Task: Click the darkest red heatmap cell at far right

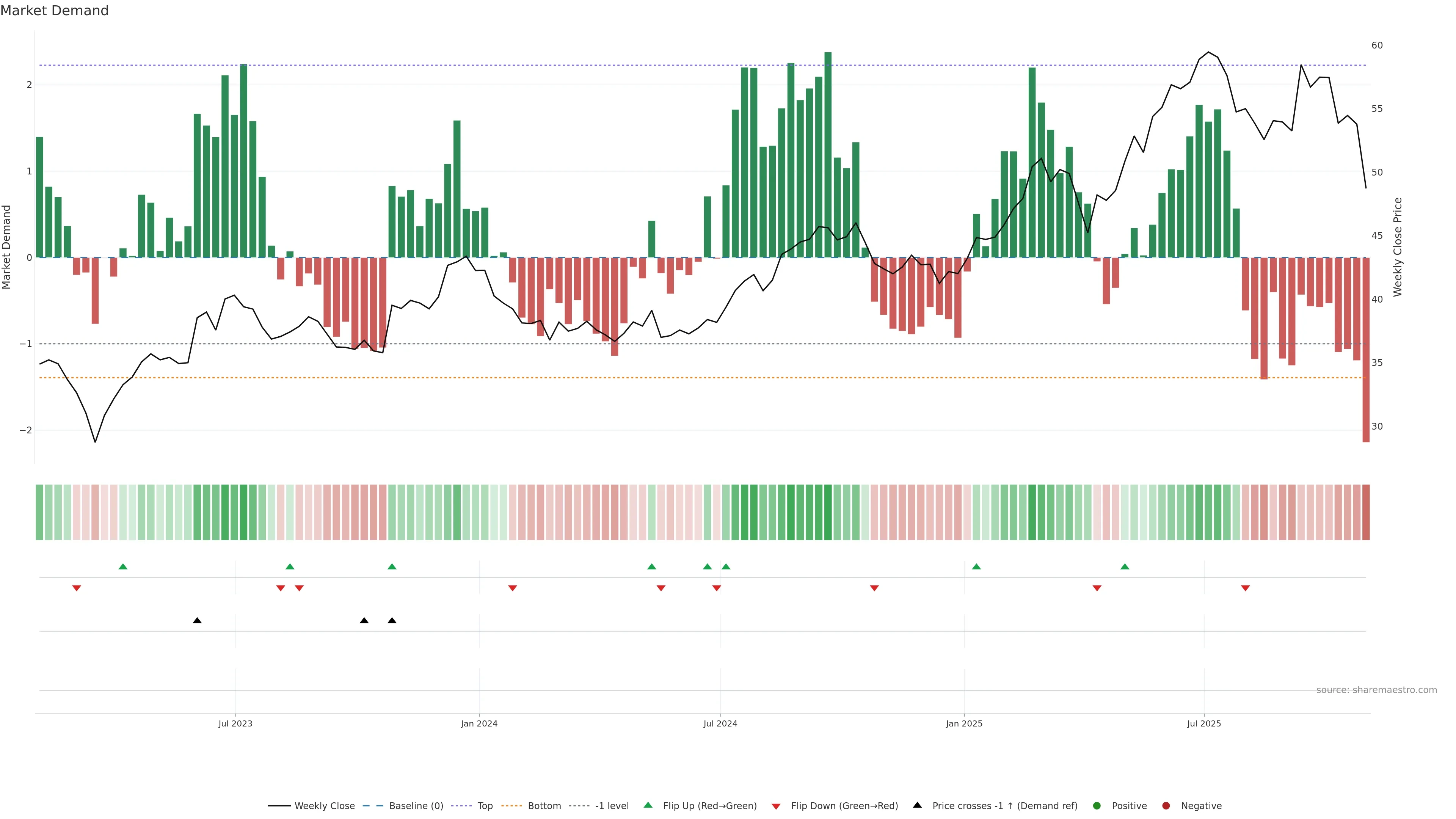Action: pos(1365,512)
